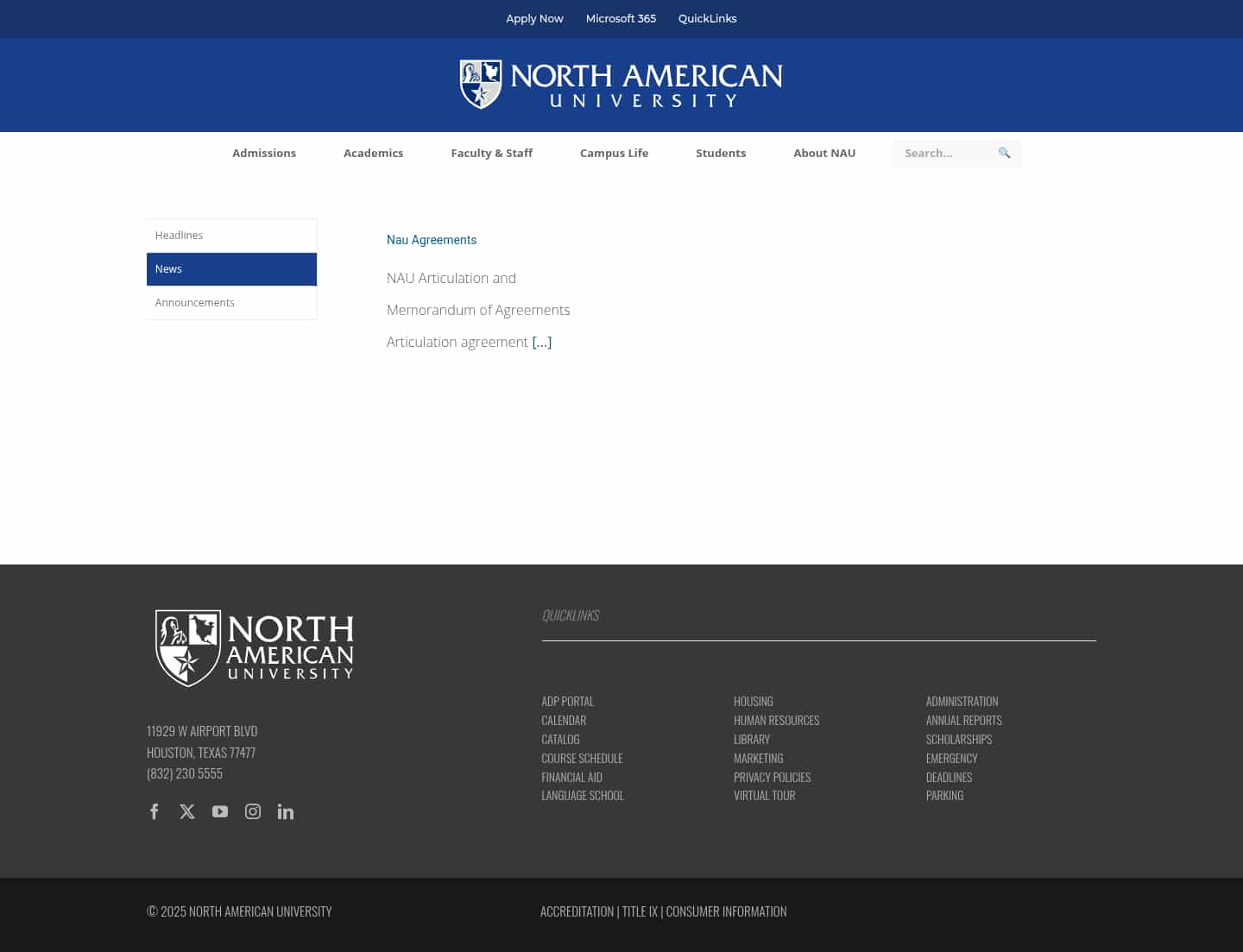Click the header North American University logo

click(x=621, y=85)
